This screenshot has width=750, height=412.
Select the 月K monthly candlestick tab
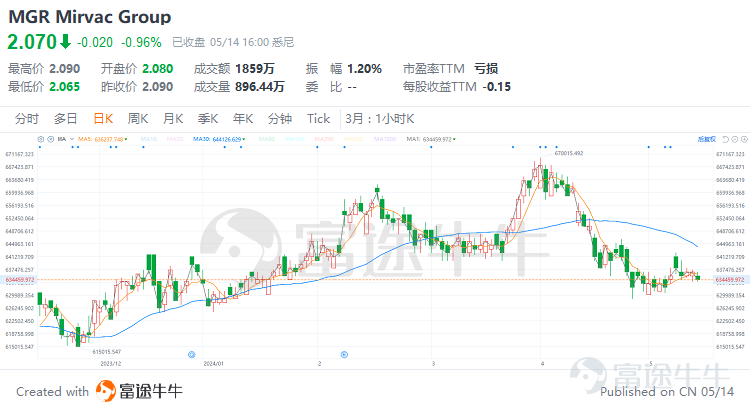[x=173, y=119]
